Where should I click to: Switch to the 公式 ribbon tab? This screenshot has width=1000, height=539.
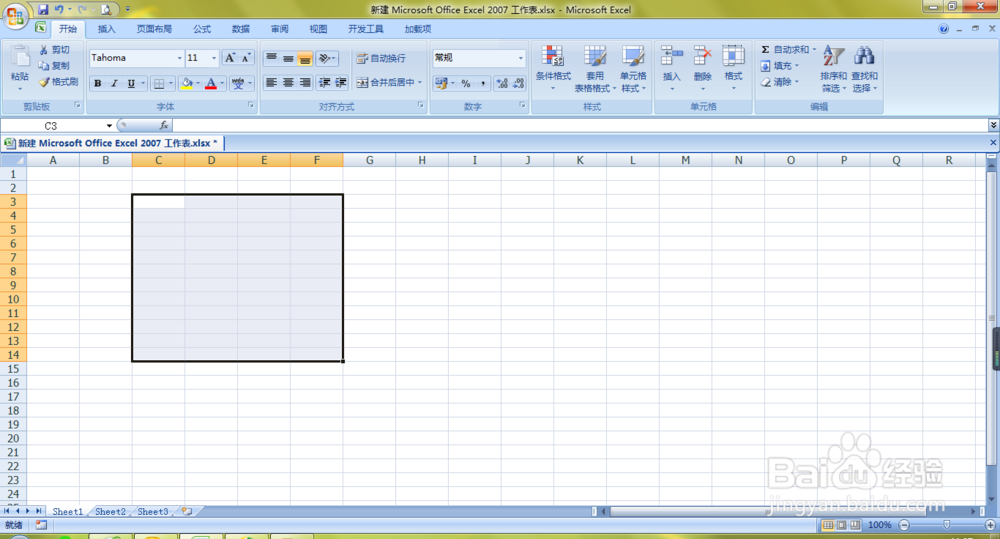pyautogui.click(x=202, y=29)
